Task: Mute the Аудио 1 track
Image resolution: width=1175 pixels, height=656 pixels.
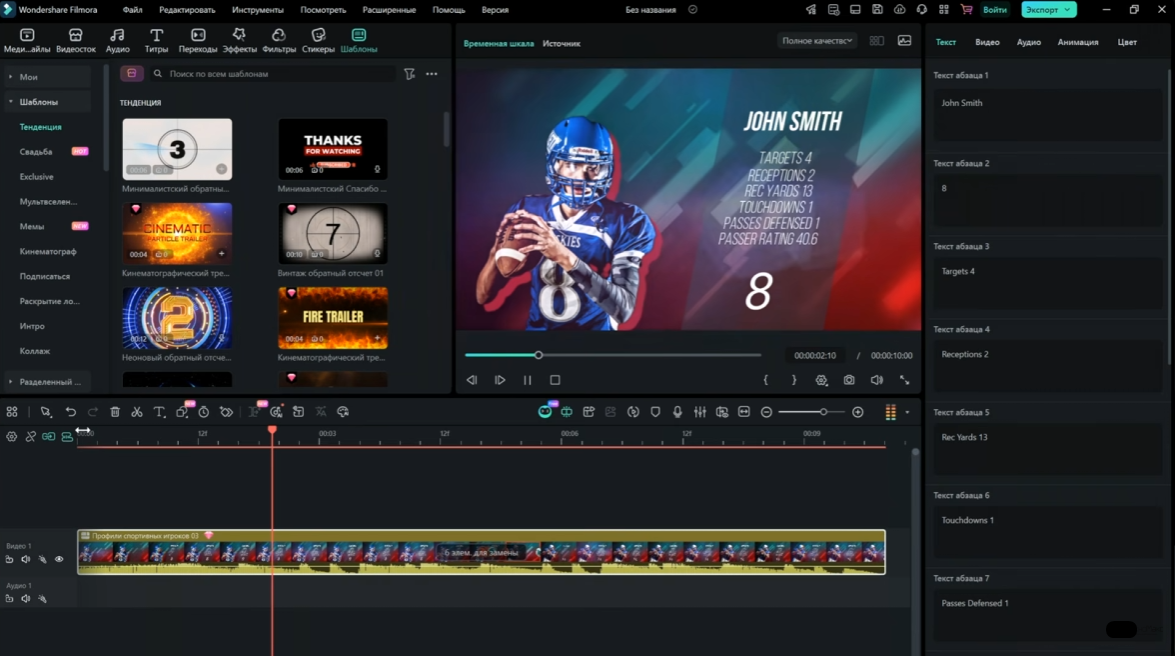Action: [25, 598]
